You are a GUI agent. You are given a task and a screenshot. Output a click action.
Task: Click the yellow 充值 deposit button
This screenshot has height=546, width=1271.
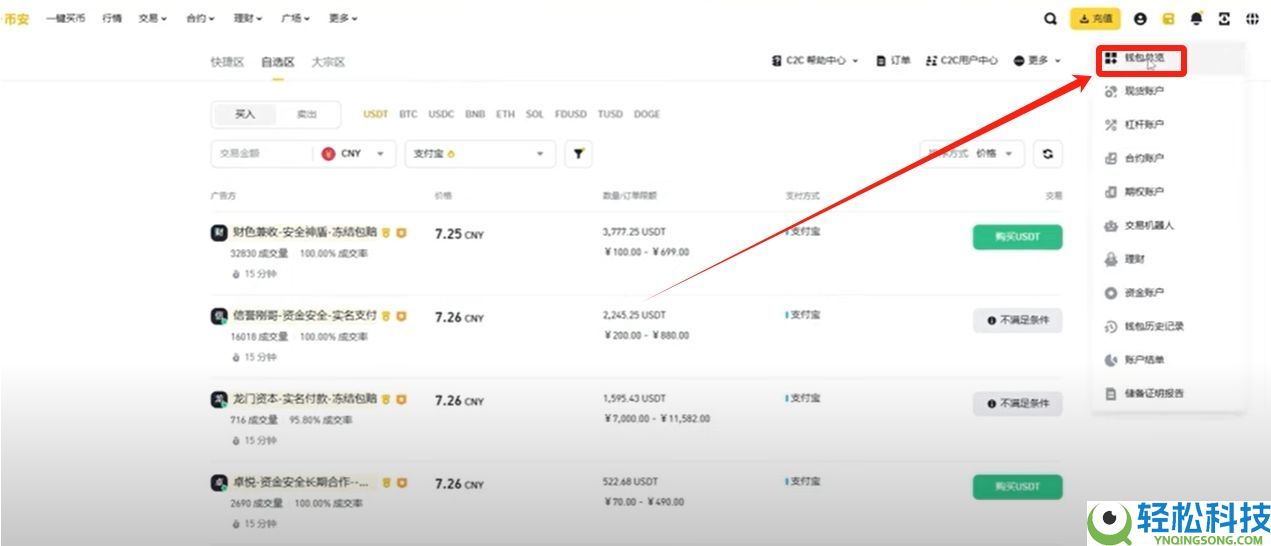pos(1095,18)
